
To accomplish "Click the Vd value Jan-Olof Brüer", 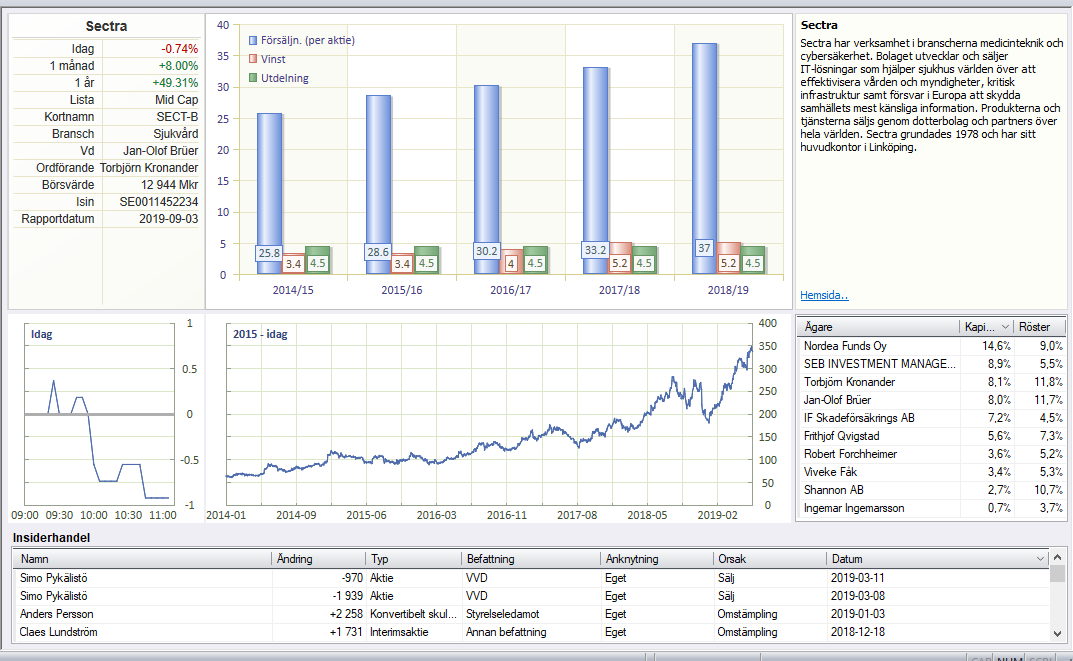I will 161,151.
